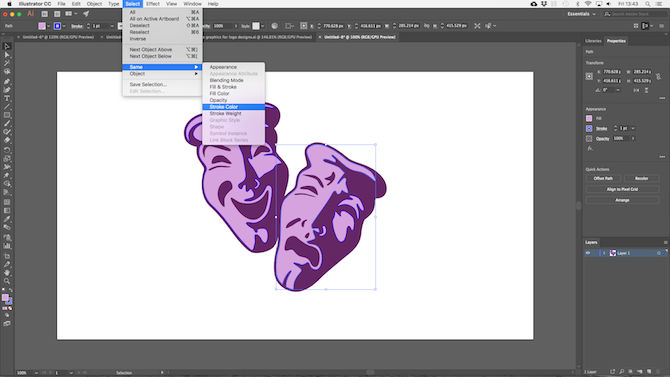
Task: Open the stroke weight dropdown in Appearance
Action: click(633, 128)
